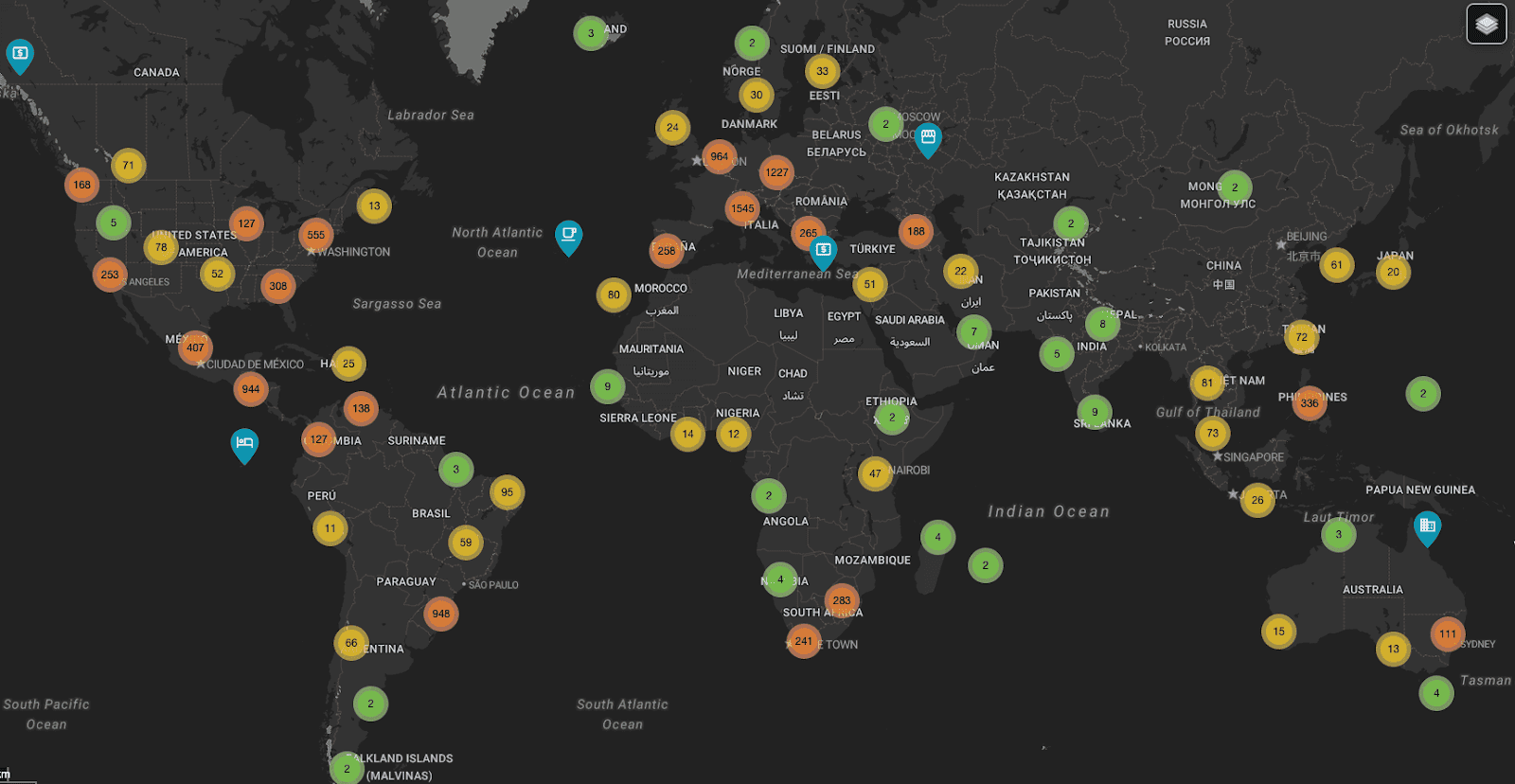Zoom into the 964 cluster near London
Viewport: 1515px width, 784px height.
tap(720, 157)
